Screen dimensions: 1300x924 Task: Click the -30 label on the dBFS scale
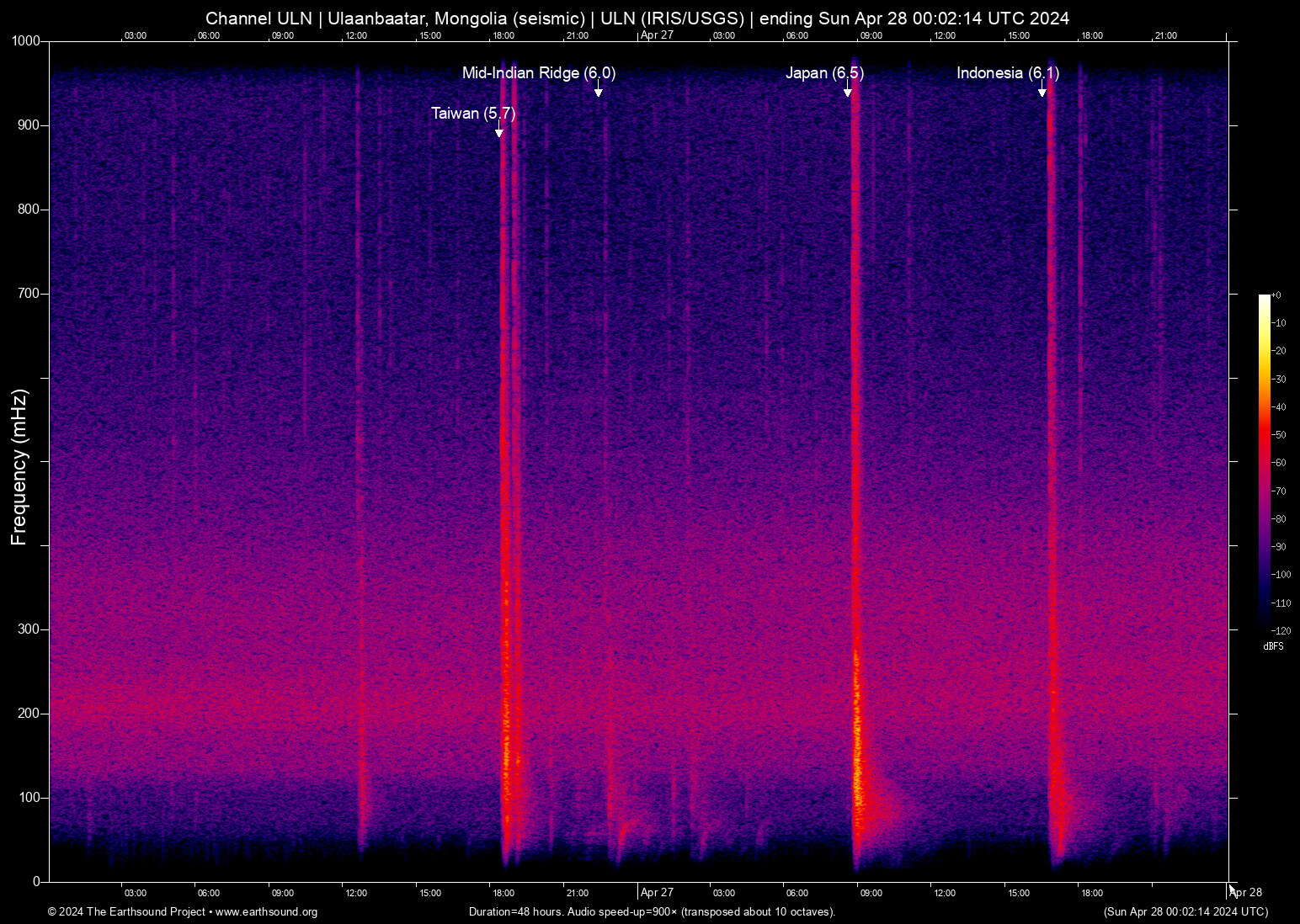[x=1278, y=380]
